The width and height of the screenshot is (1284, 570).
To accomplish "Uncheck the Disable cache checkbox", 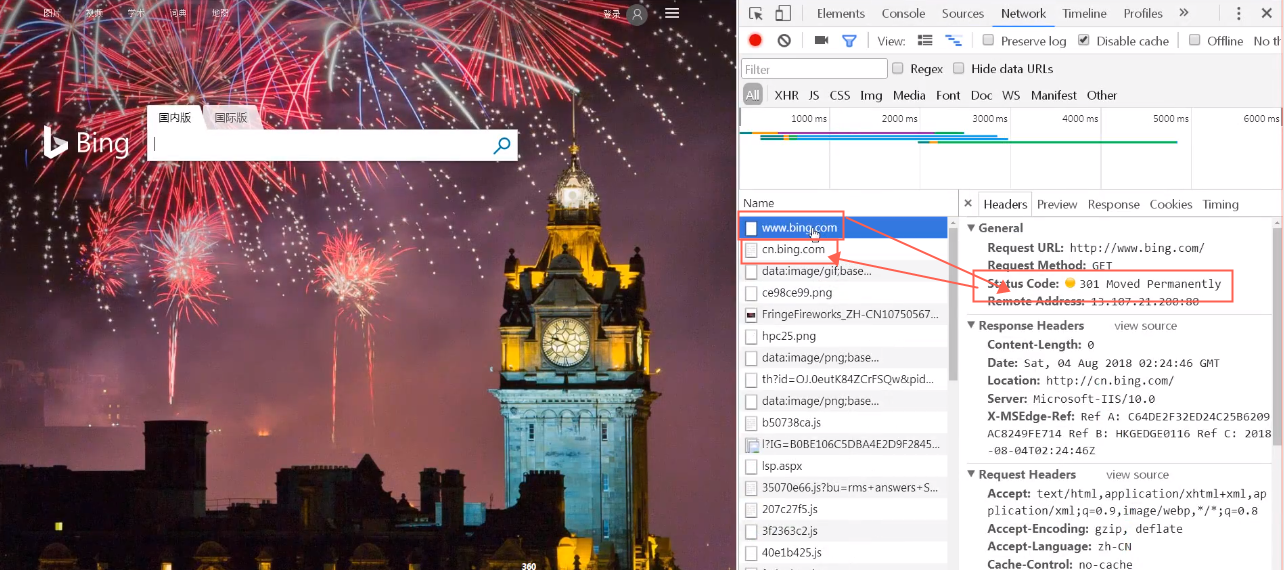I will (1084, 40).
